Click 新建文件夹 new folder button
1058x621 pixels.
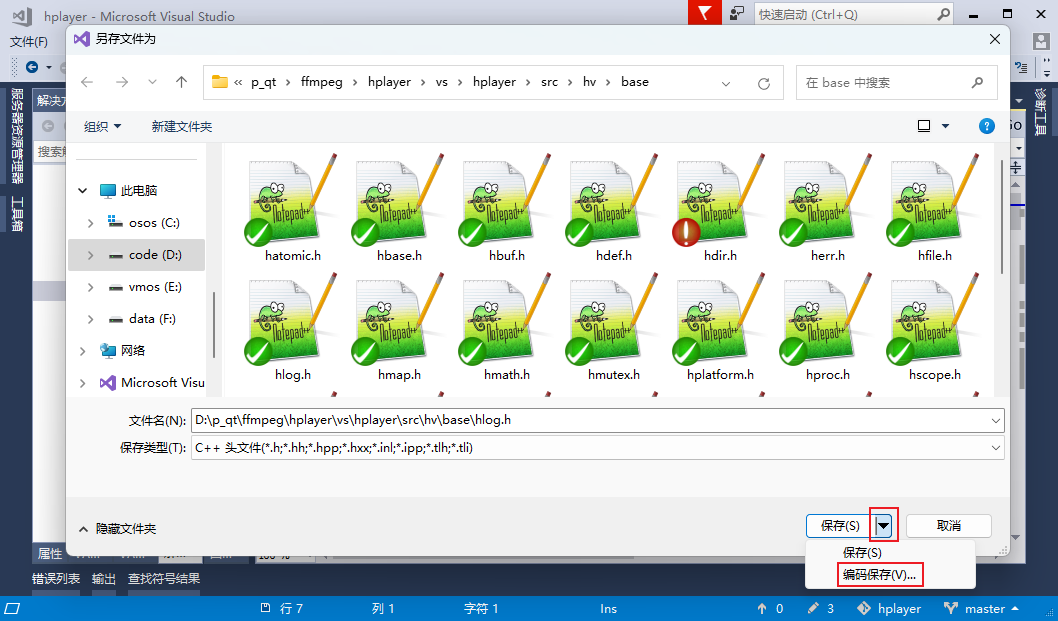[x=182, y=126]
